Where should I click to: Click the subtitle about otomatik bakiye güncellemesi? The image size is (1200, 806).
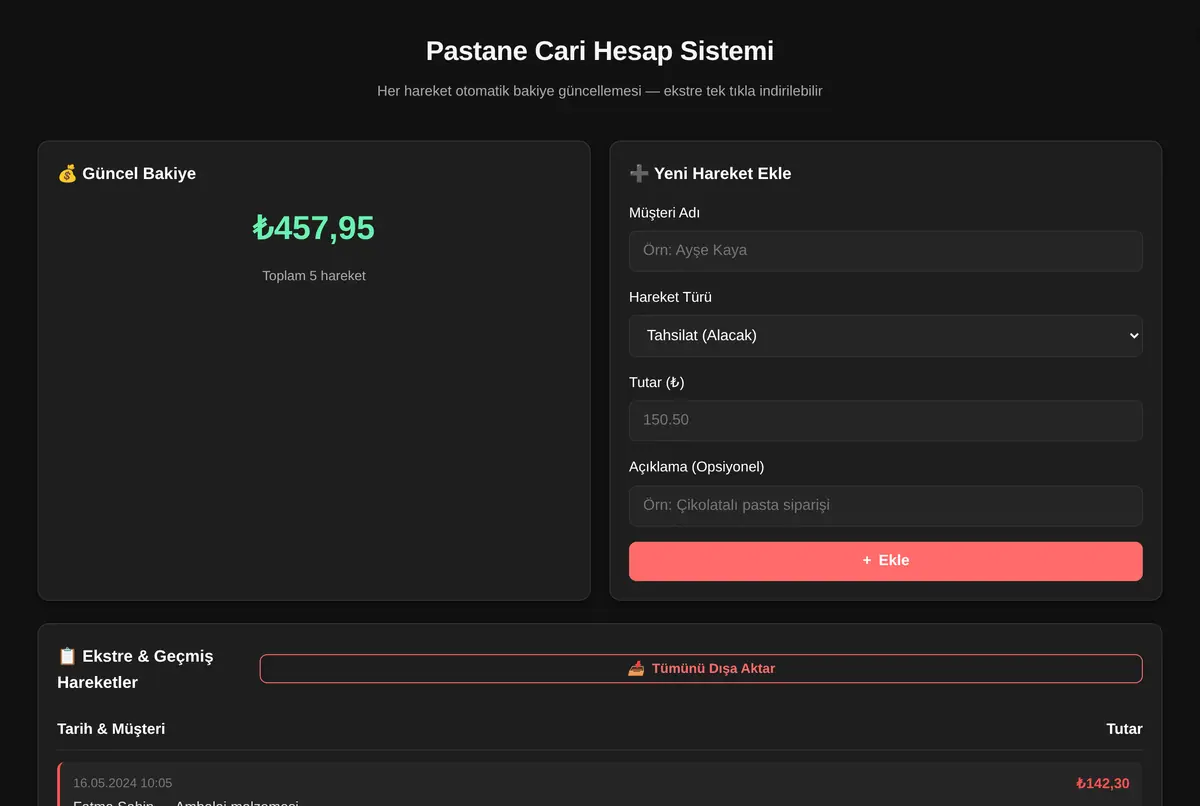click(600, 91)
